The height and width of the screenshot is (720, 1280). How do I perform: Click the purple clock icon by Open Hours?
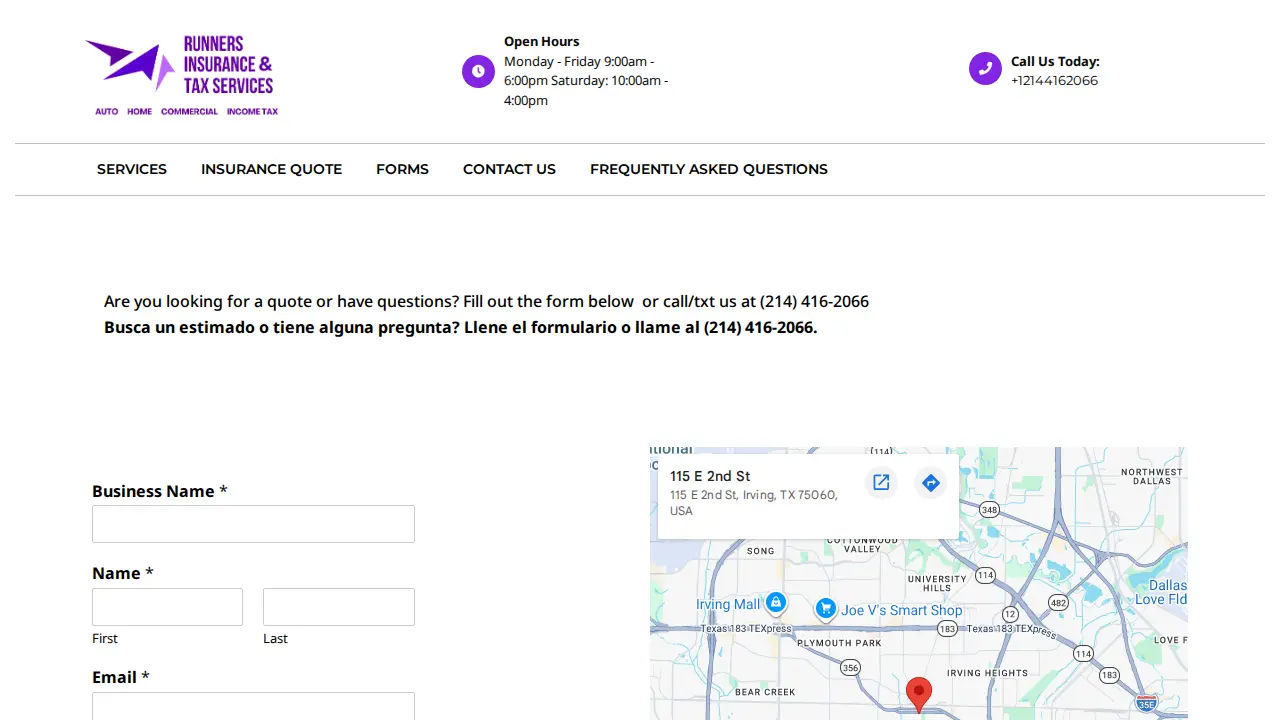pyautogui.click(x=478, y=71)
